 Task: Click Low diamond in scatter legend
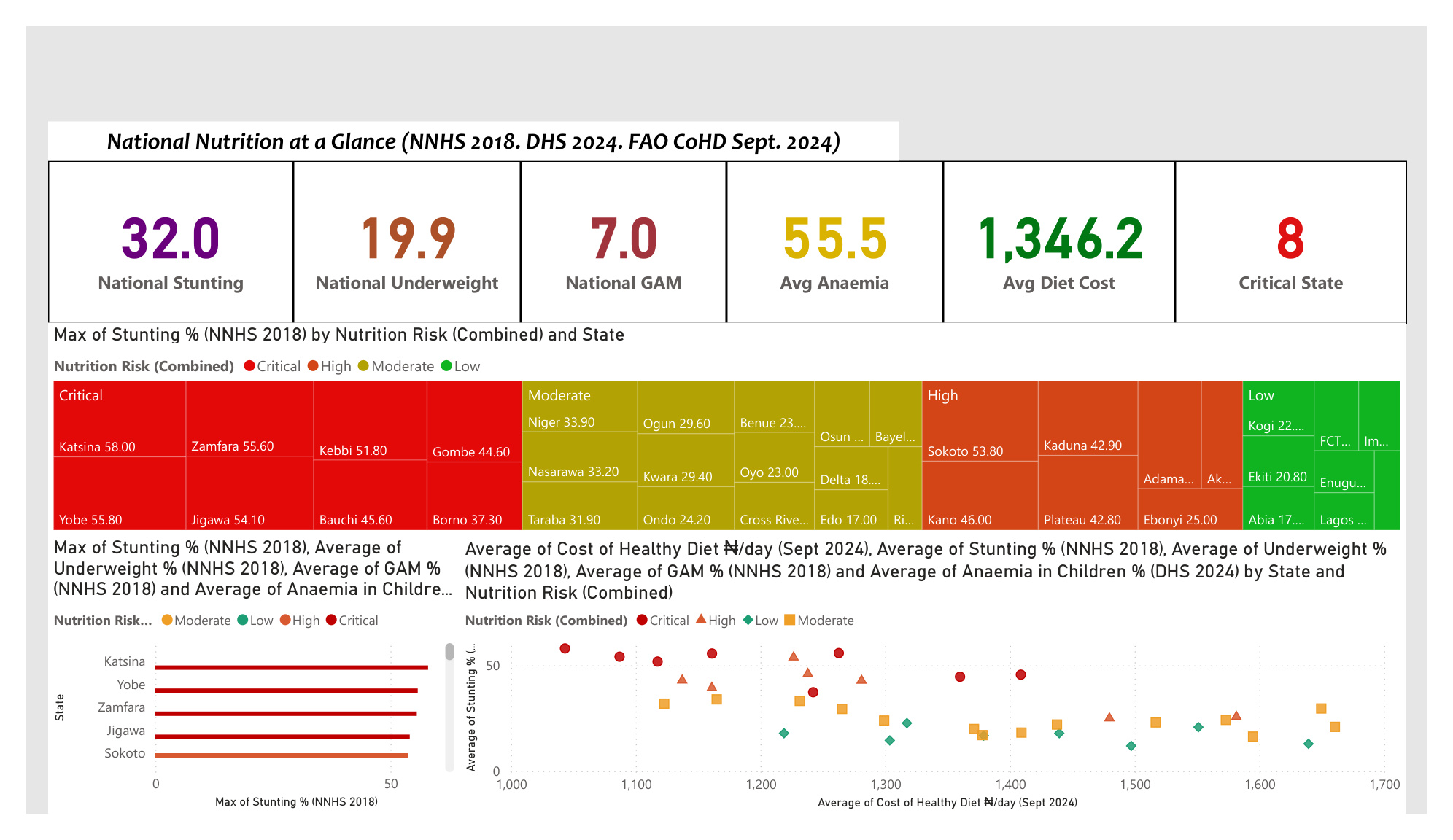(x=748, y=620)
